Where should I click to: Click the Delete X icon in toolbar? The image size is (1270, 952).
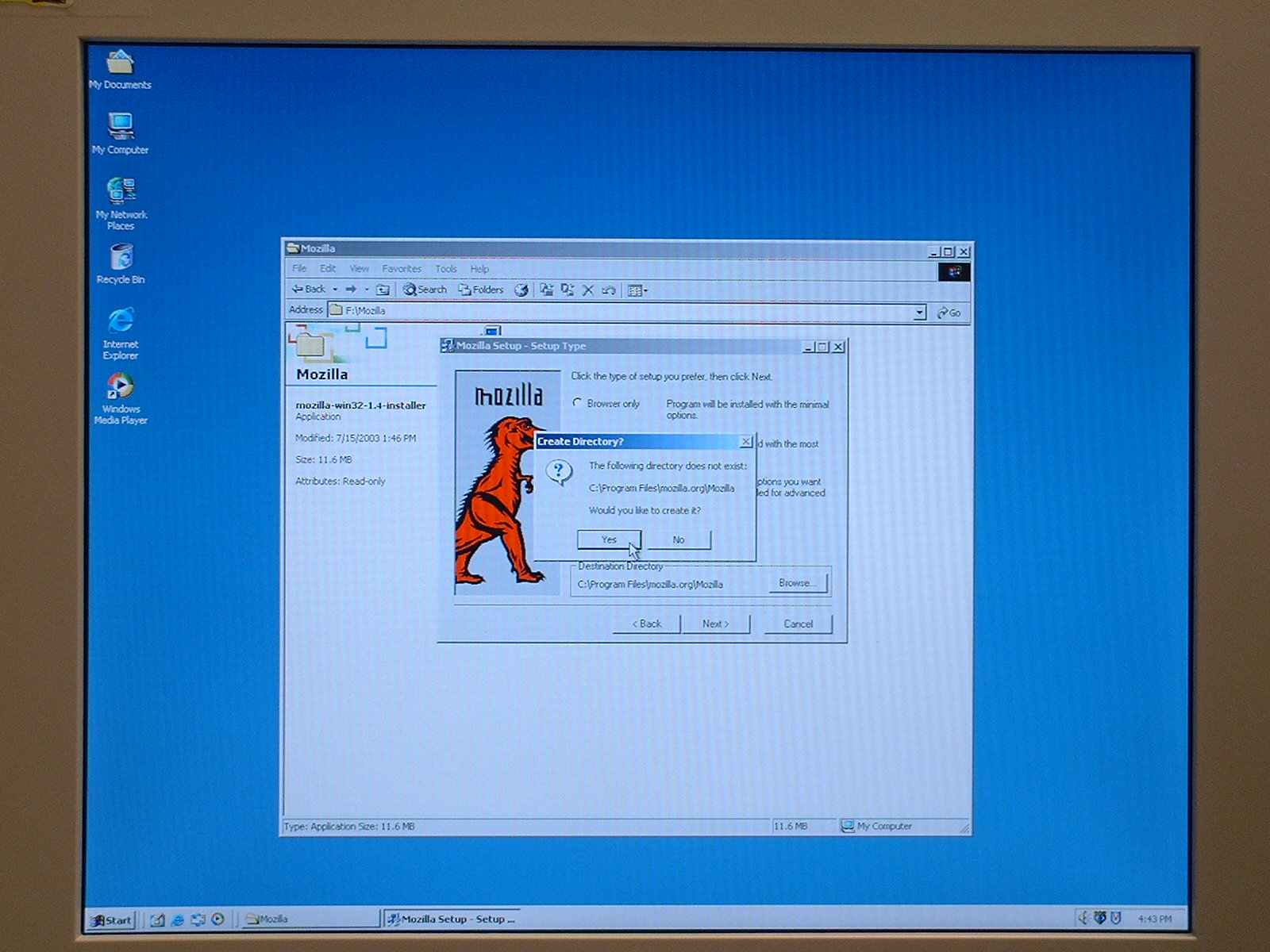tap(588, 290)
